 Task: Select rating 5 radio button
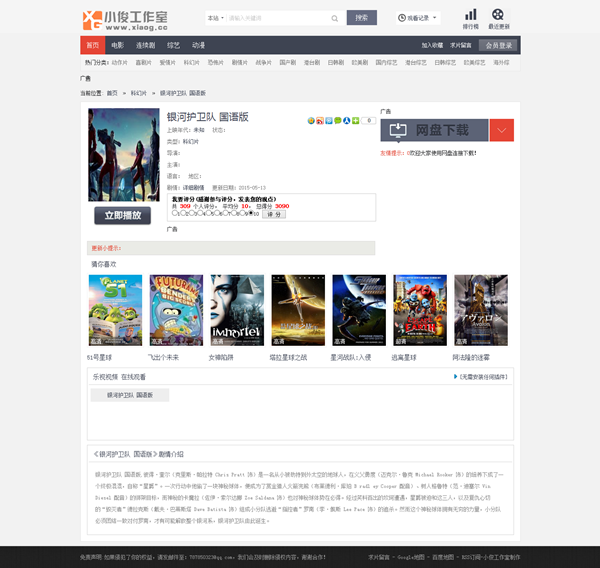209,213
